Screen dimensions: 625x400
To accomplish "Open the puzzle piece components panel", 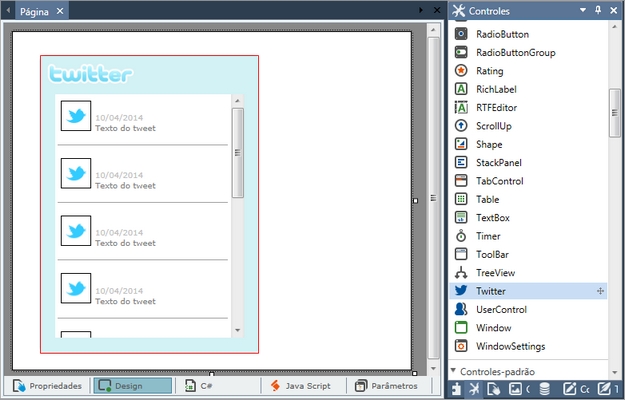I will click(456, 389).
